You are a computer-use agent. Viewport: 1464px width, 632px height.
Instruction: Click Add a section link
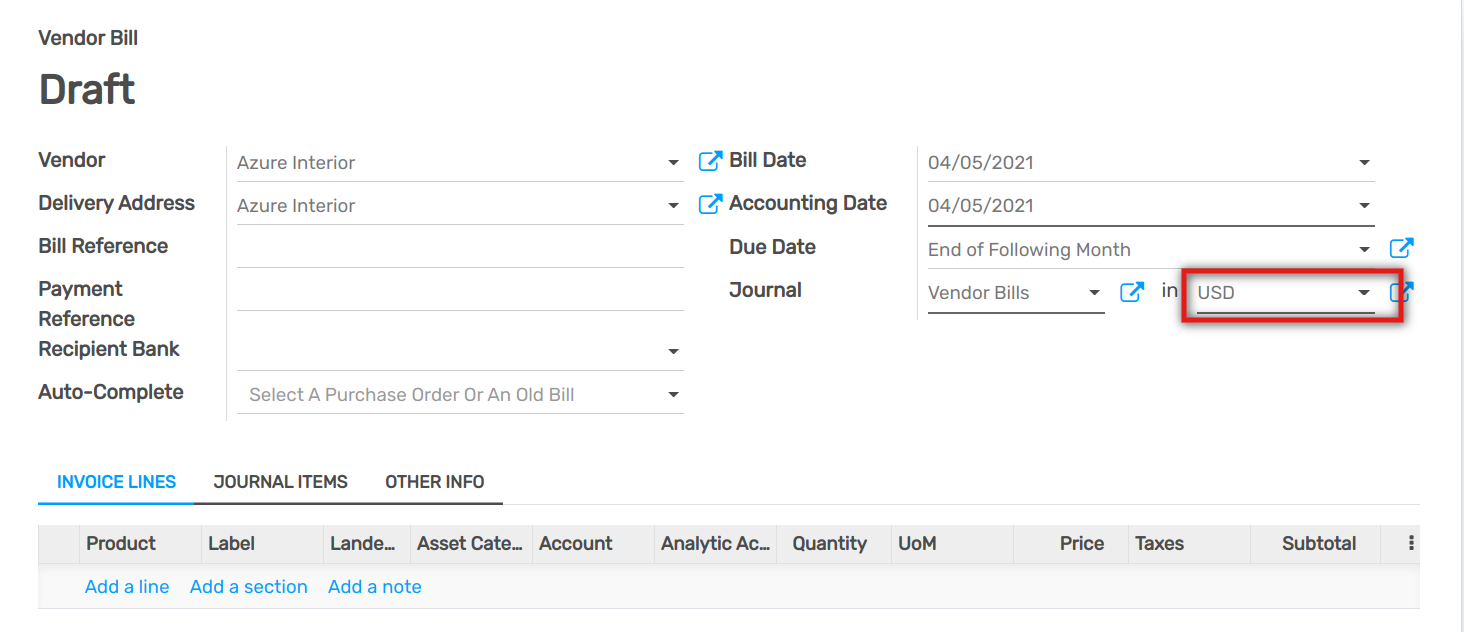click(x=248, y=587)
